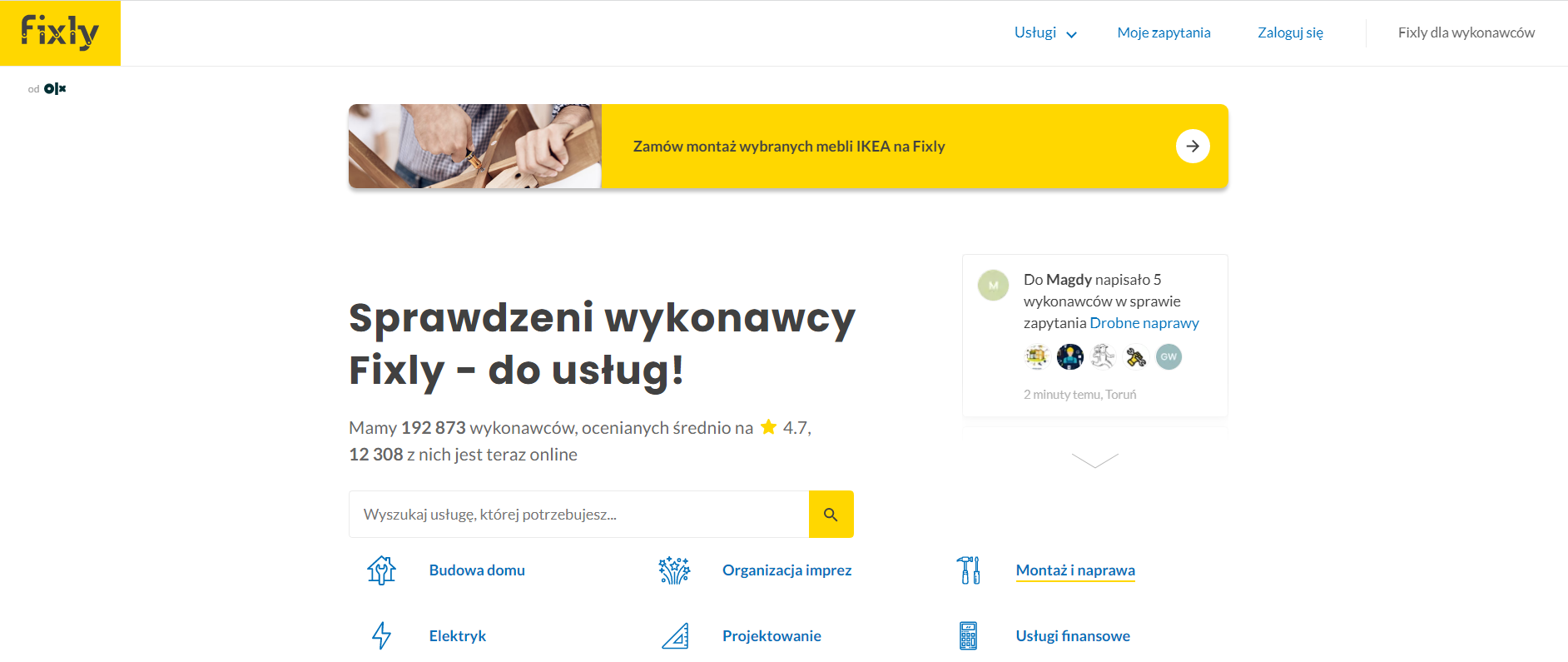Image resolution: width=1568 pixels, height=662 pixels.
Task: Click the Fixly logo
Action: coord(60,32)
